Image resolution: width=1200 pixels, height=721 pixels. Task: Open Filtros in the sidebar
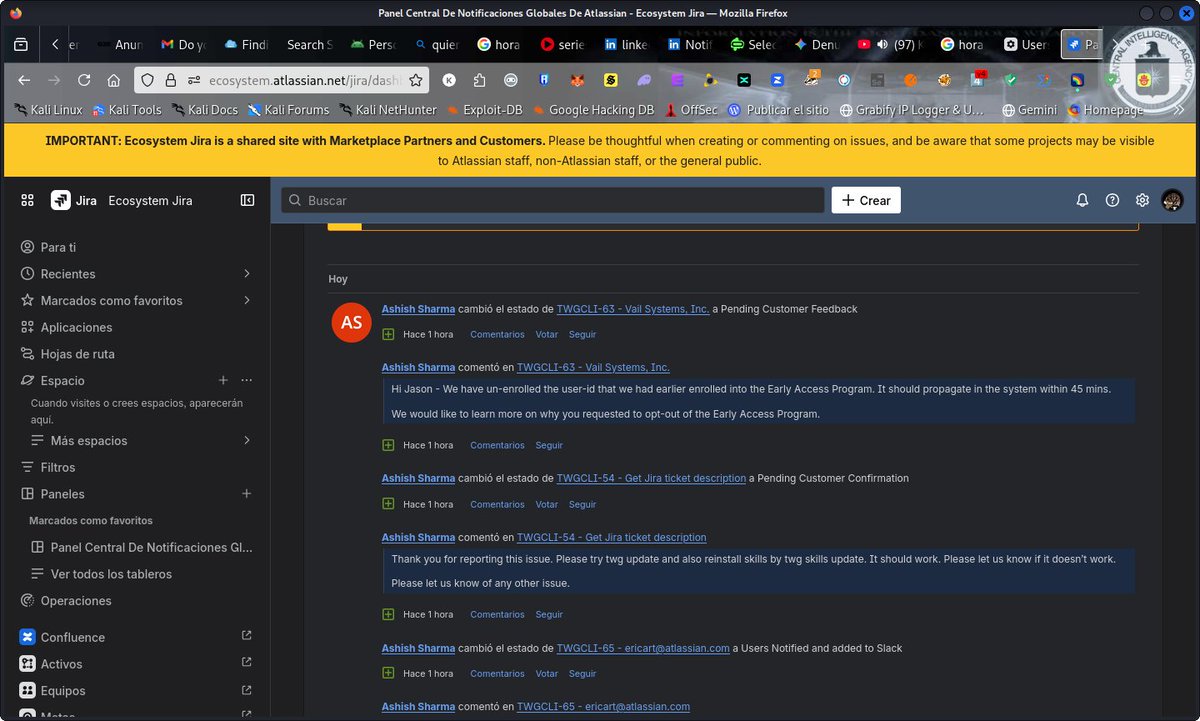tap(136, 467)
